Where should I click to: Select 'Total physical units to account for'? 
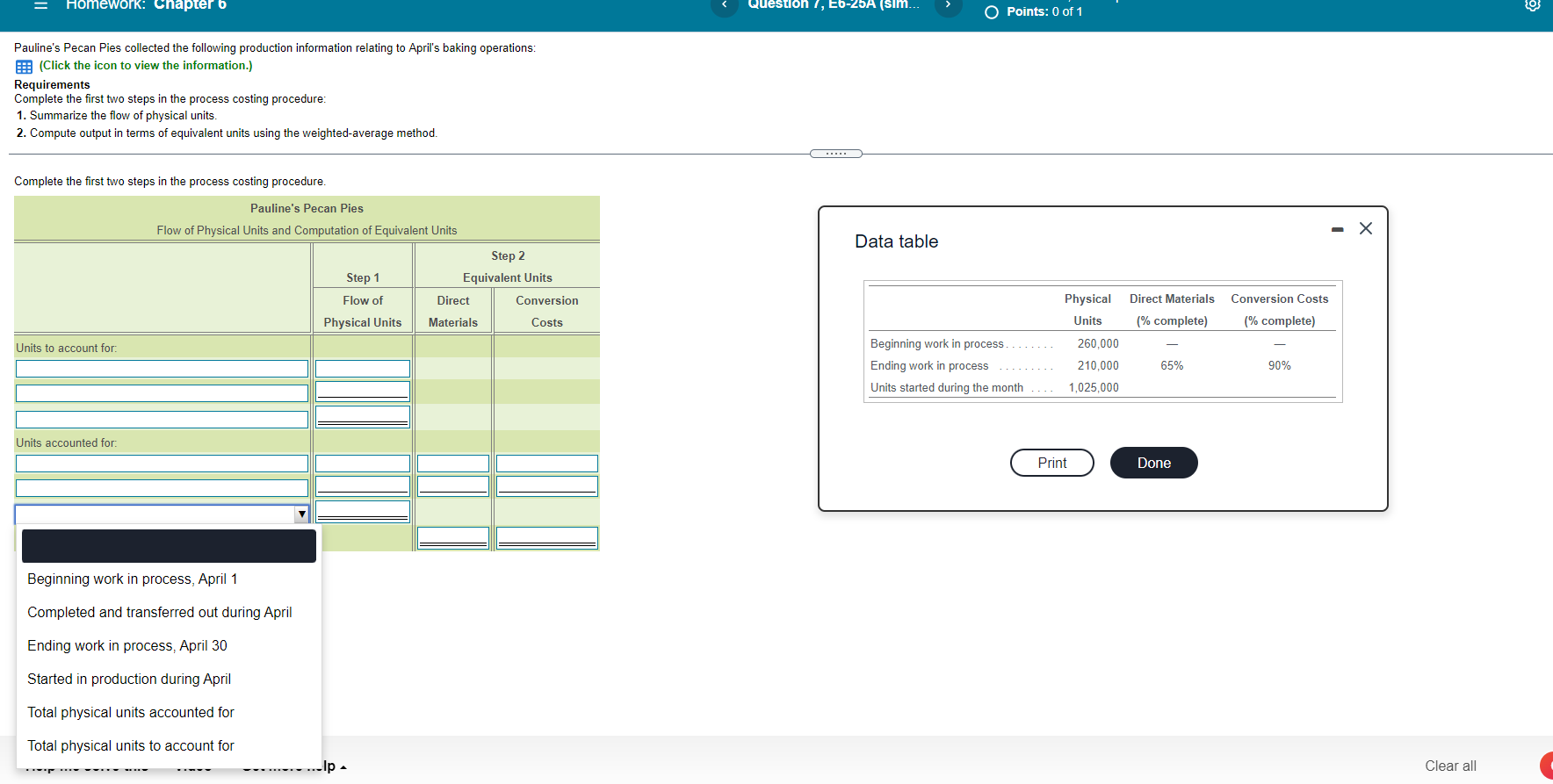pyautogui.click(x=169, y=746)
